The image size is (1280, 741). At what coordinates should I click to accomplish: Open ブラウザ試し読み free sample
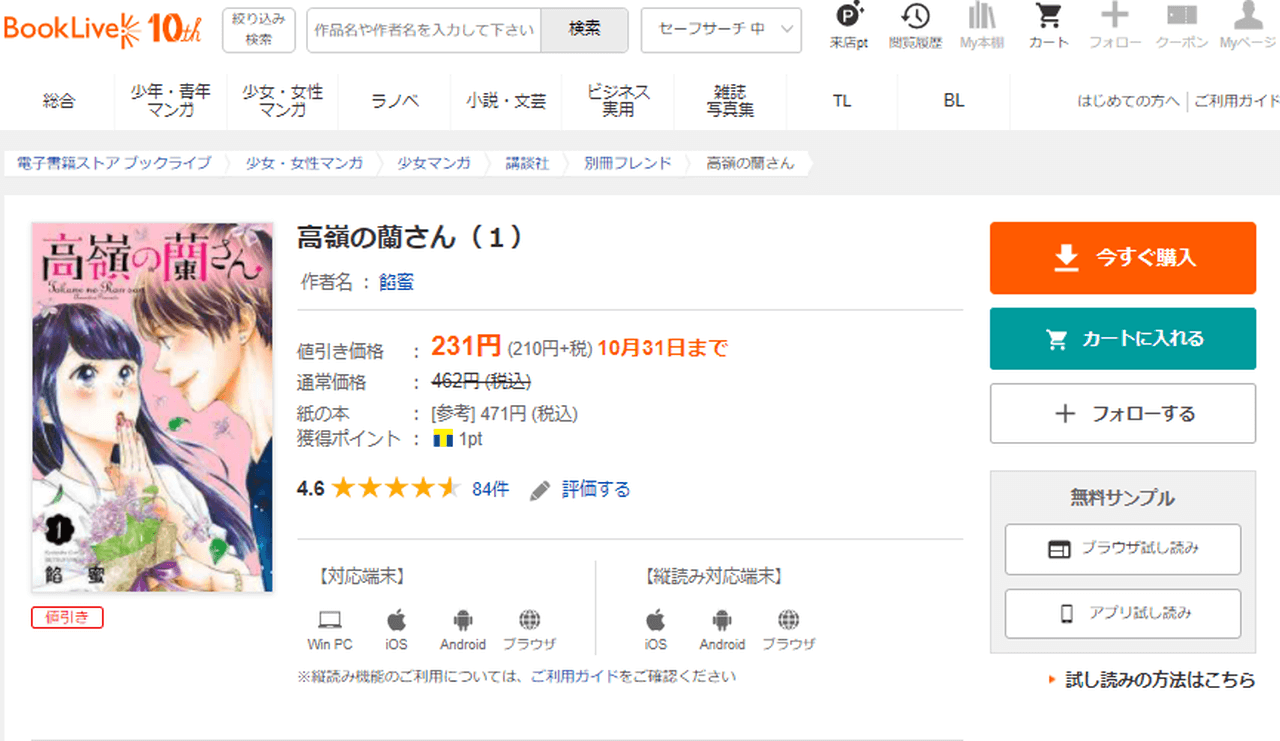(x=1122, y=549)
